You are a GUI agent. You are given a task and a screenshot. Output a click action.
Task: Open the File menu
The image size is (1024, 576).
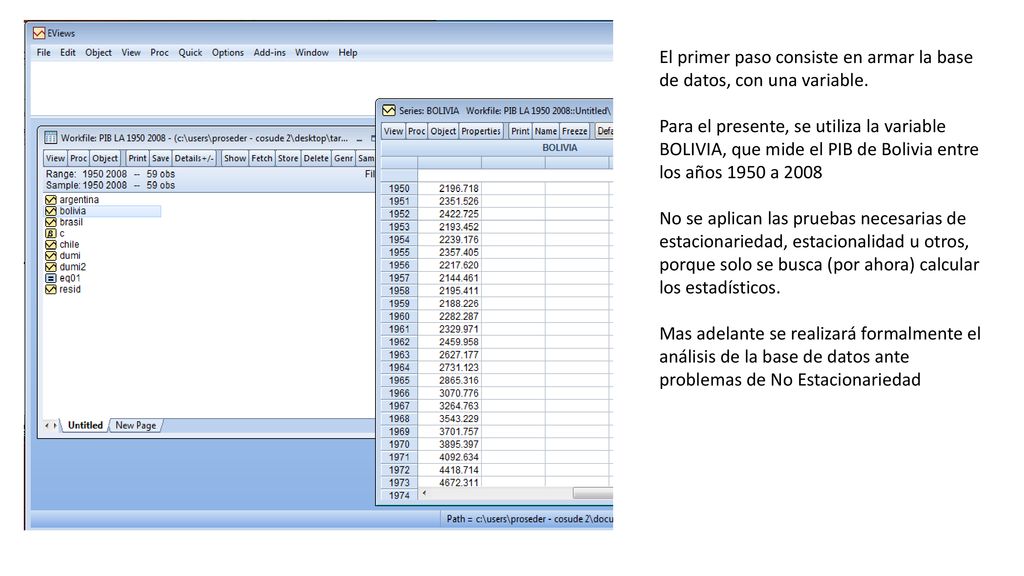pyautogui.click(x=43, y=52)
